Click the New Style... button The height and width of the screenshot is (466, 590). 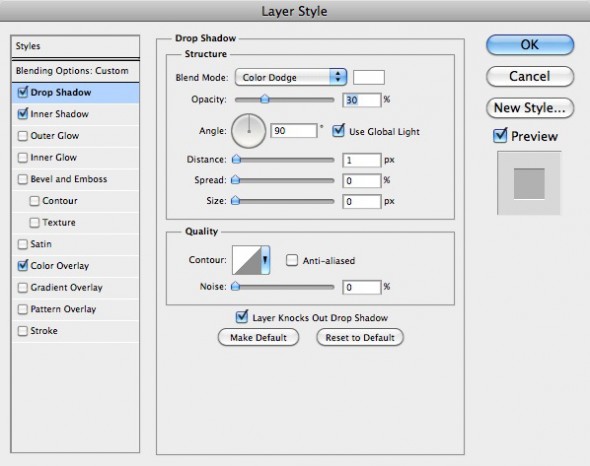pos(530,108)
